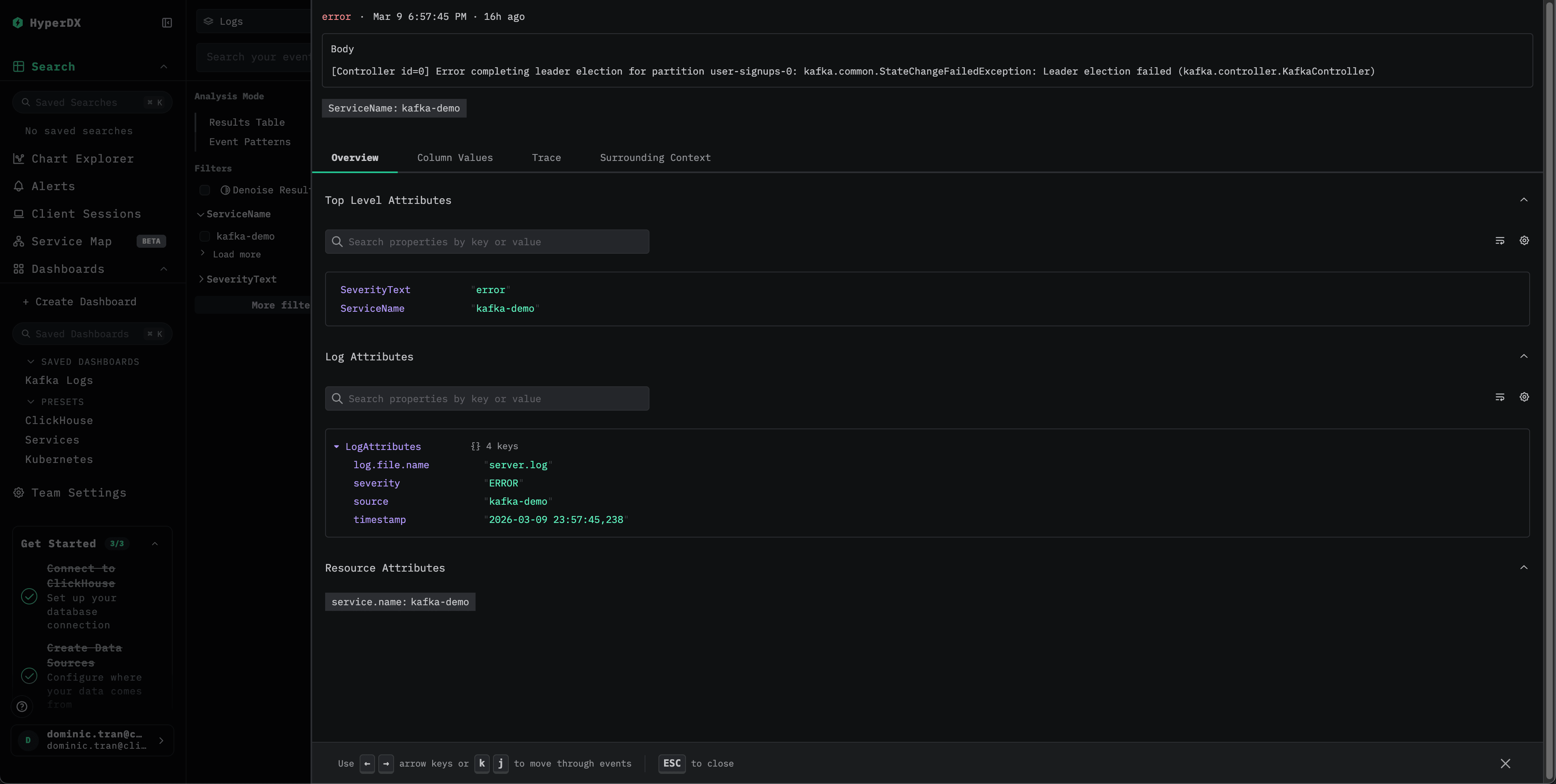Toggle the Denoise Results checkbox
The width and height of the screenshot is (1556, 784).
pos(205,190)
